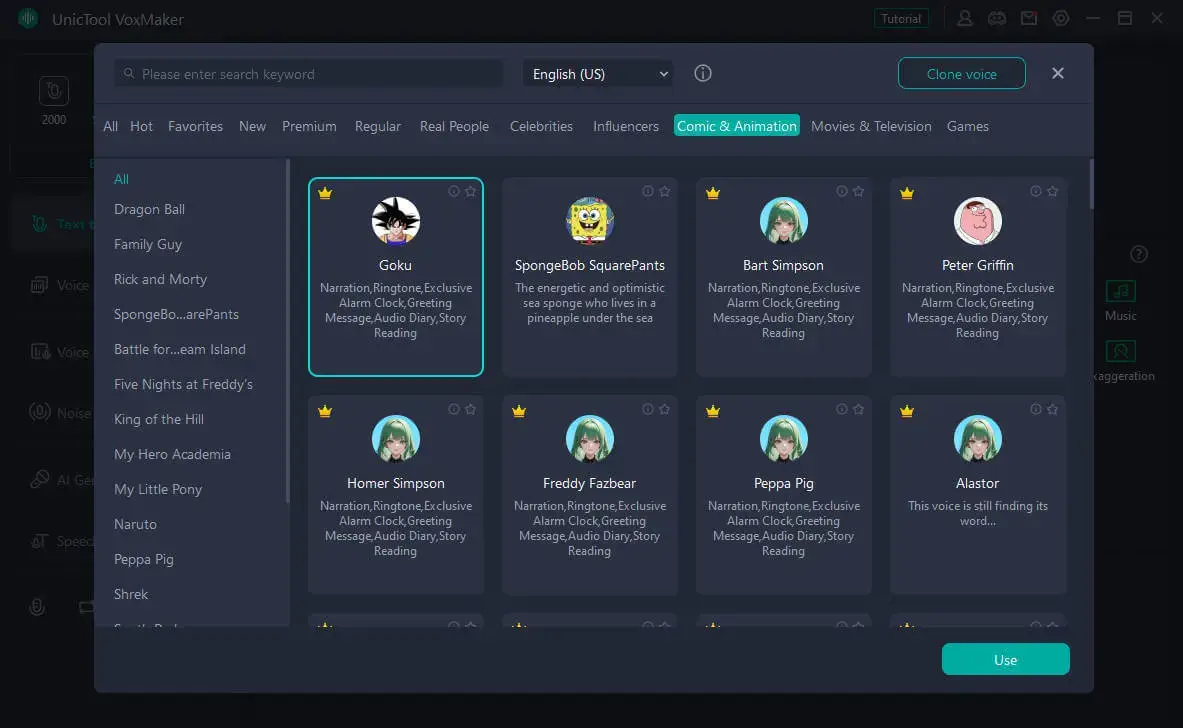1183x728 pixels.
Task: Click the sidebar category list scrollbar
Action: coord(287,330)
